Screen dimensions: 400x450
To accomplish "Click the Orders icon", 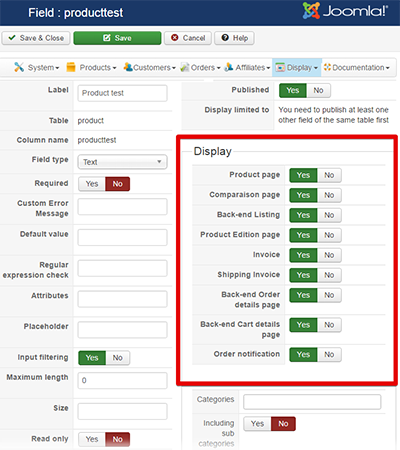I will pos(185,67).
